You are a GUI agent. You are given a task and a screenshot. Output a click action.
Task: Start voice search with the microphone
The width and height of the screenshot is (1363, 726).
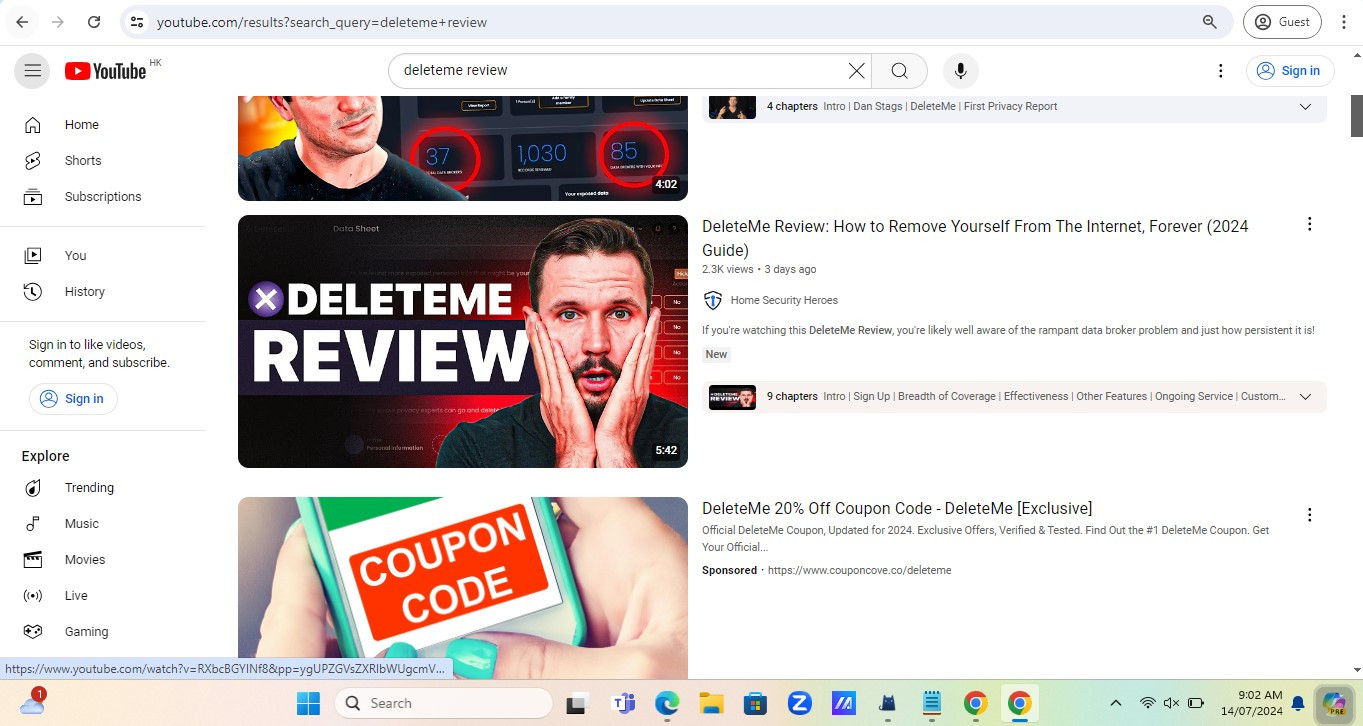click(960, 70)
